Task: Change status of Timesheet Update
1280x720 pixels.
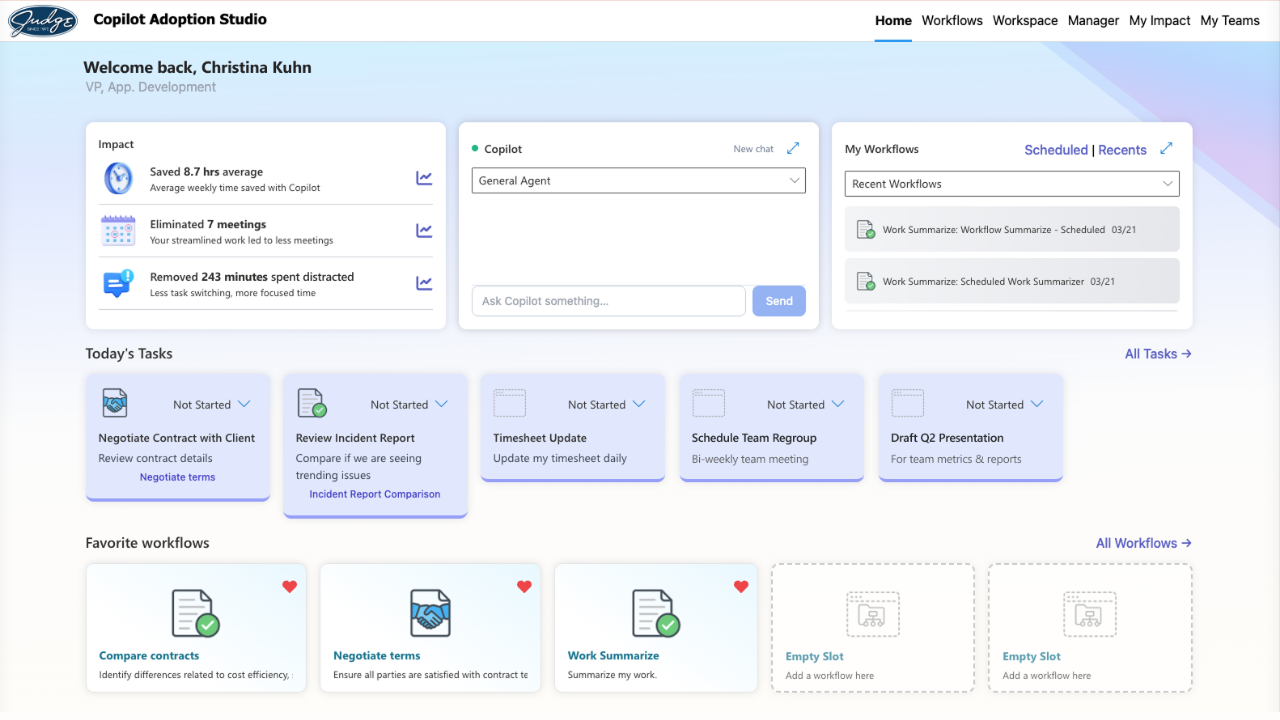Action: pyautogui.click(x=606, y=405)
